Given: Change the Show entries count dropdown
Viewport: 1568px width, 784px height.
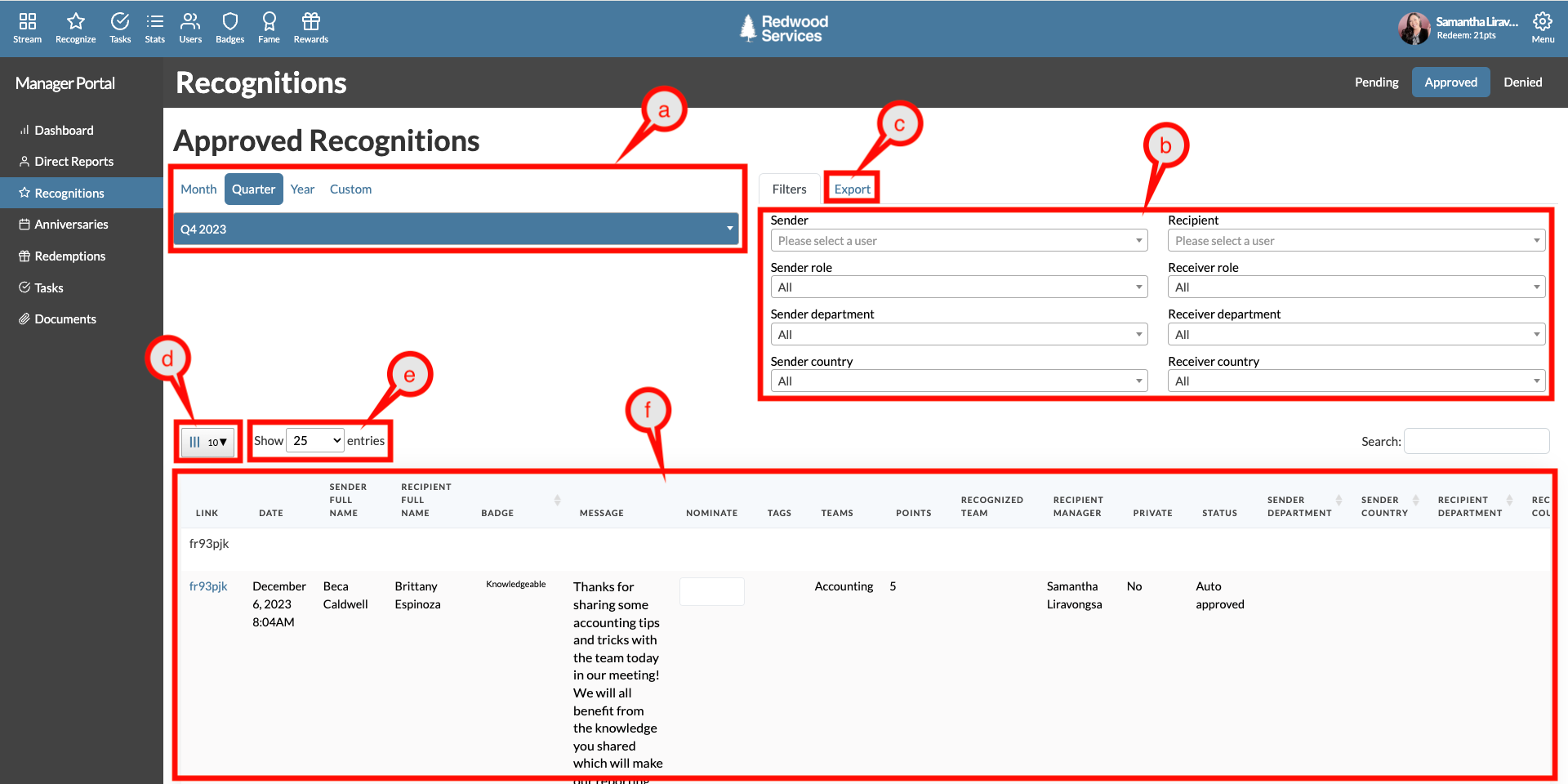Looking at the screenshot, I should (314, 441).
